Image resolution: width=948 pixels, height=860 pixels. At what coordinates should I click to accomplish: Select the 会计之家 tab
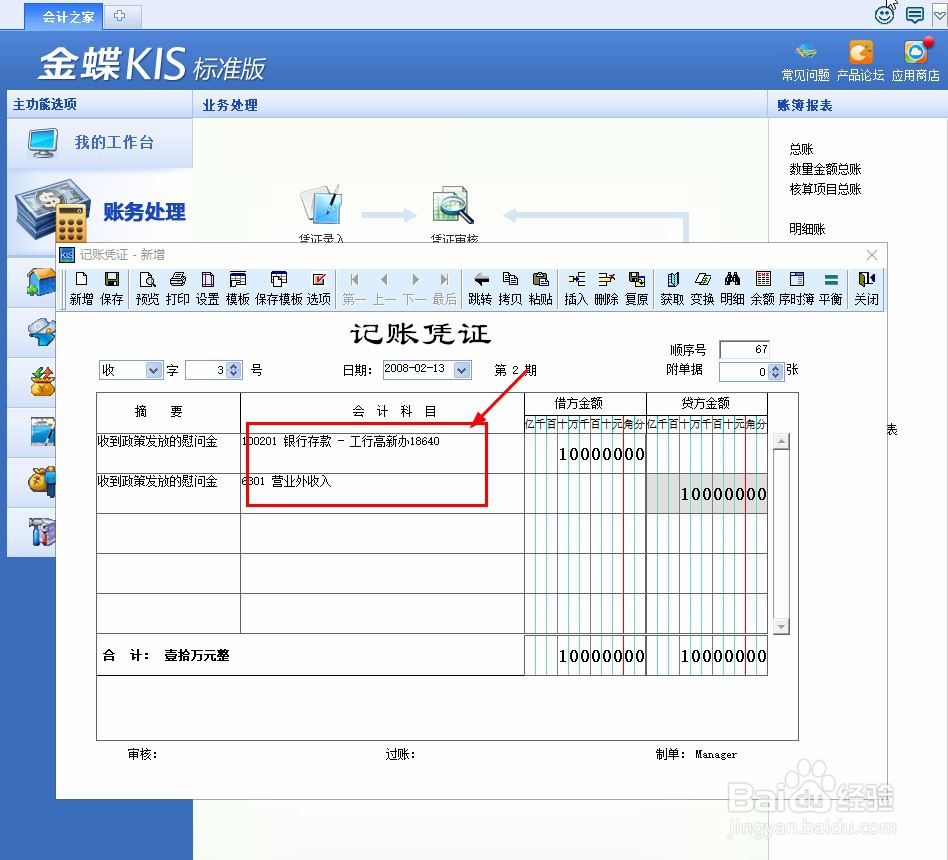point(64,16)
